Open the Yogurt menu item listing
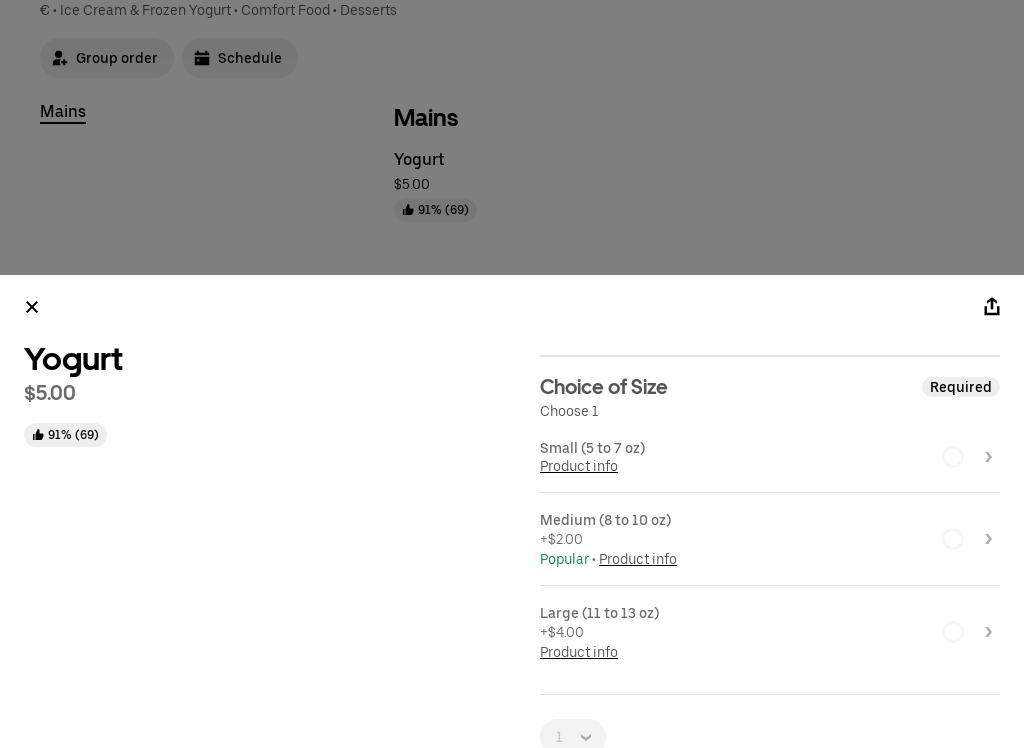Viewport: 1024px width, 748px height. pos(419,160)
